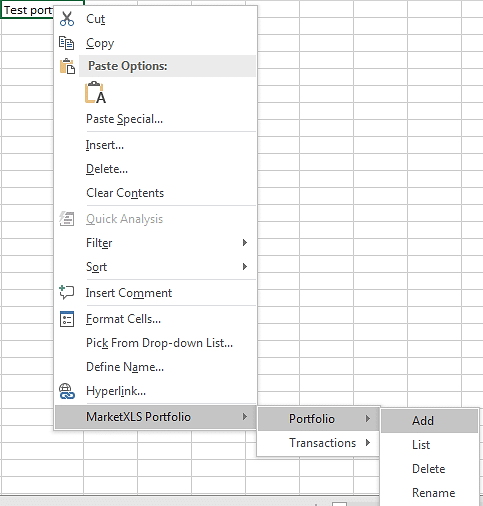The image size is (483, 506).
Task: Expand the Transactions submenu arrow
Action: [368, 443]
